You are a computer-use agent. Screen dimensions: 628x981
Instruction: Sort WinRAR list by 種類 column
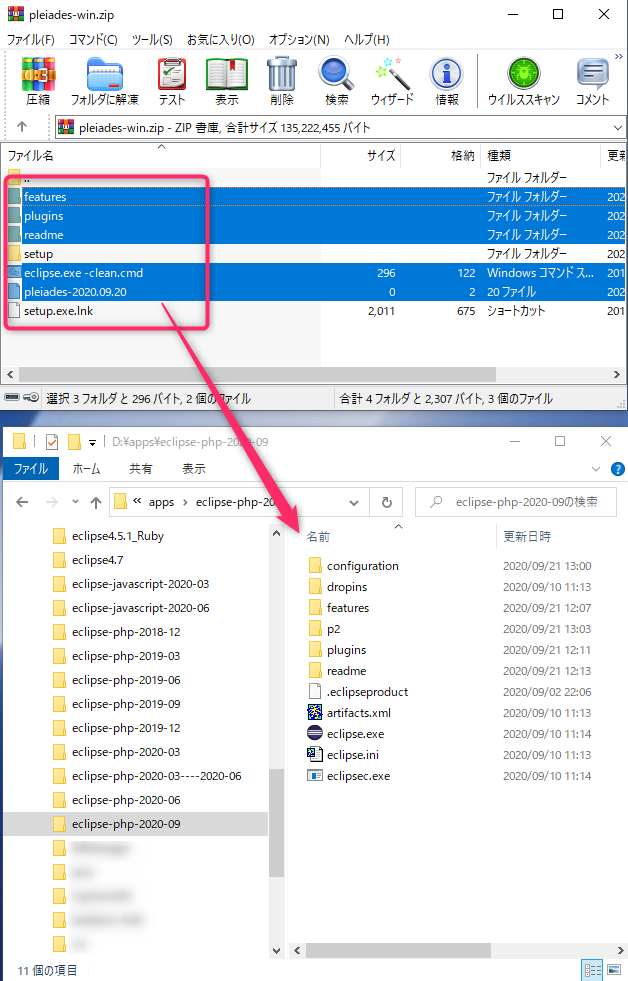pos(540,156)
